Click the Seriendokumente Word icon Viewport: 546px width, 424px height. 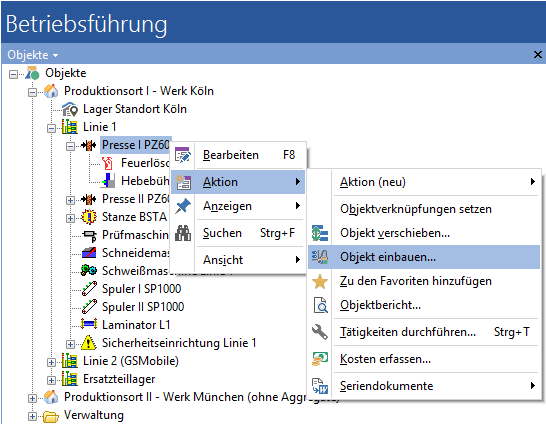click(x=320, y=386)
